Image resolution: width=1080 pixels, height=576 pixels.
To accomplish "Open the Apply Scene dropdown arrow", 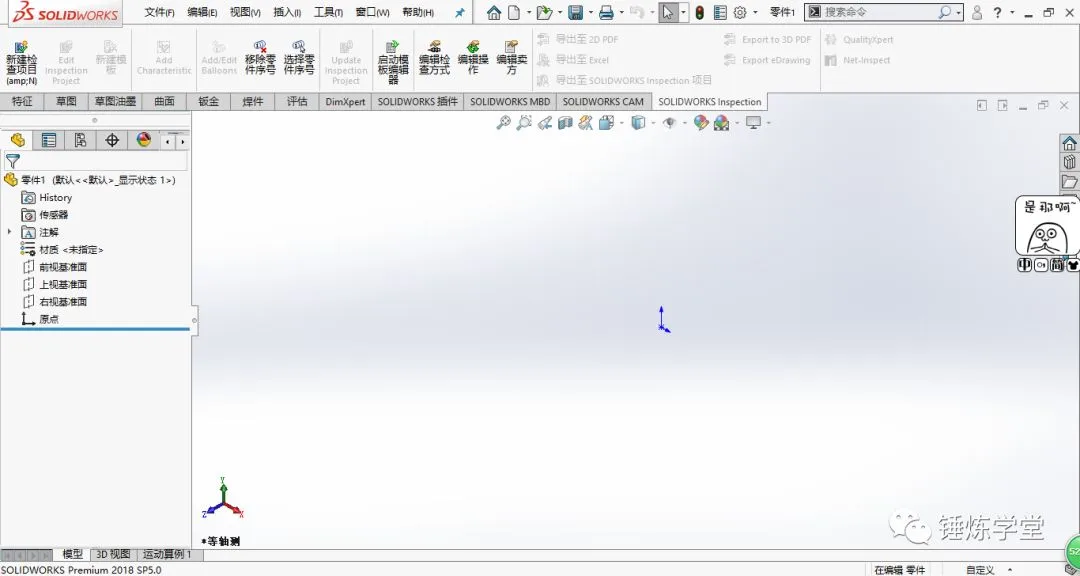I will (x=737, y=123).
